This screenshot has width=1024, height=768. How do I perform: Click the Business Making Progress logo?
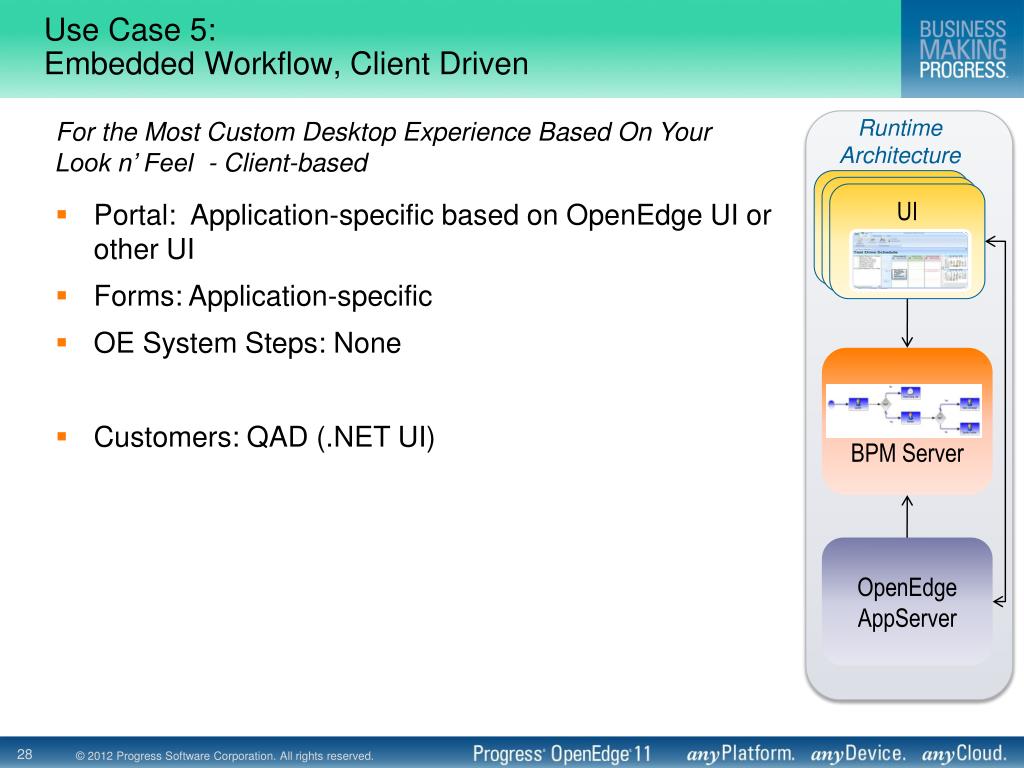point(963,49)
